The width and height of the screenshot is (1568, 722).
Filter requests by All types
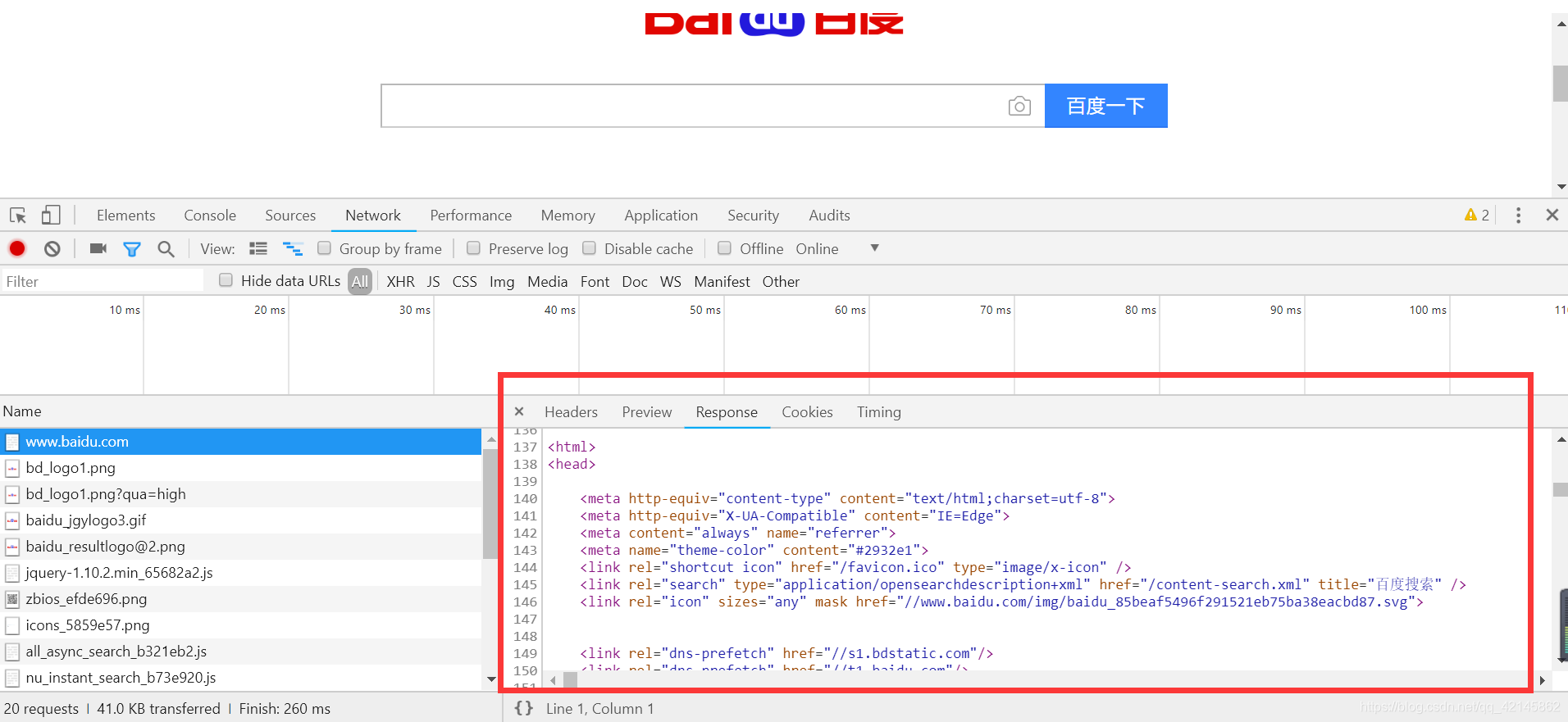pyautogui.click(x=360, y=281)
